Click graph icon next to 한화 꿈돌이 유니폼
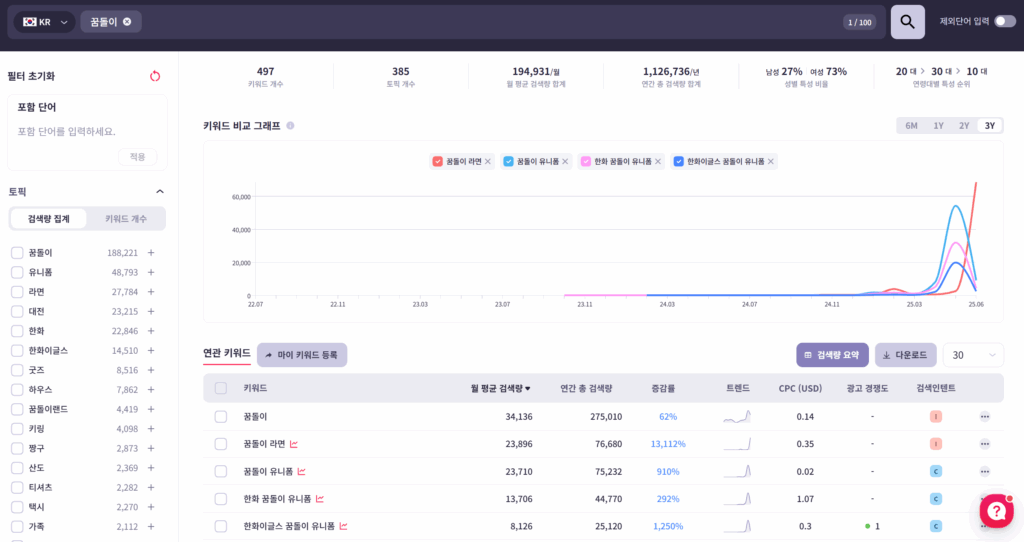 point(319,499)
